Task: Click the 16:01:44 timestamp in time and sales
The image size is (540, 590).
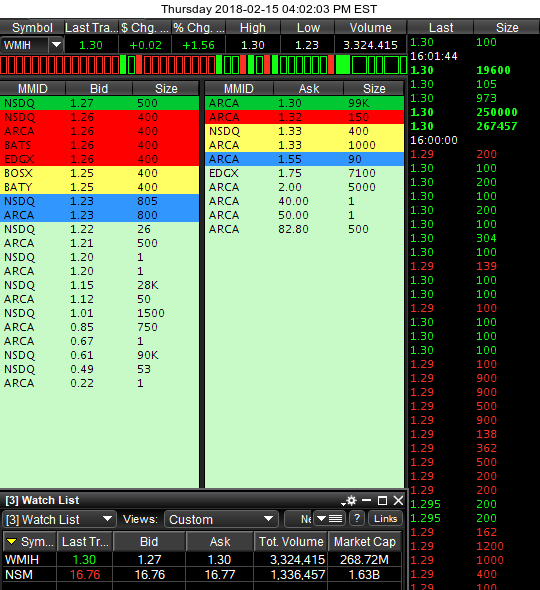Action: pos(434,56)
